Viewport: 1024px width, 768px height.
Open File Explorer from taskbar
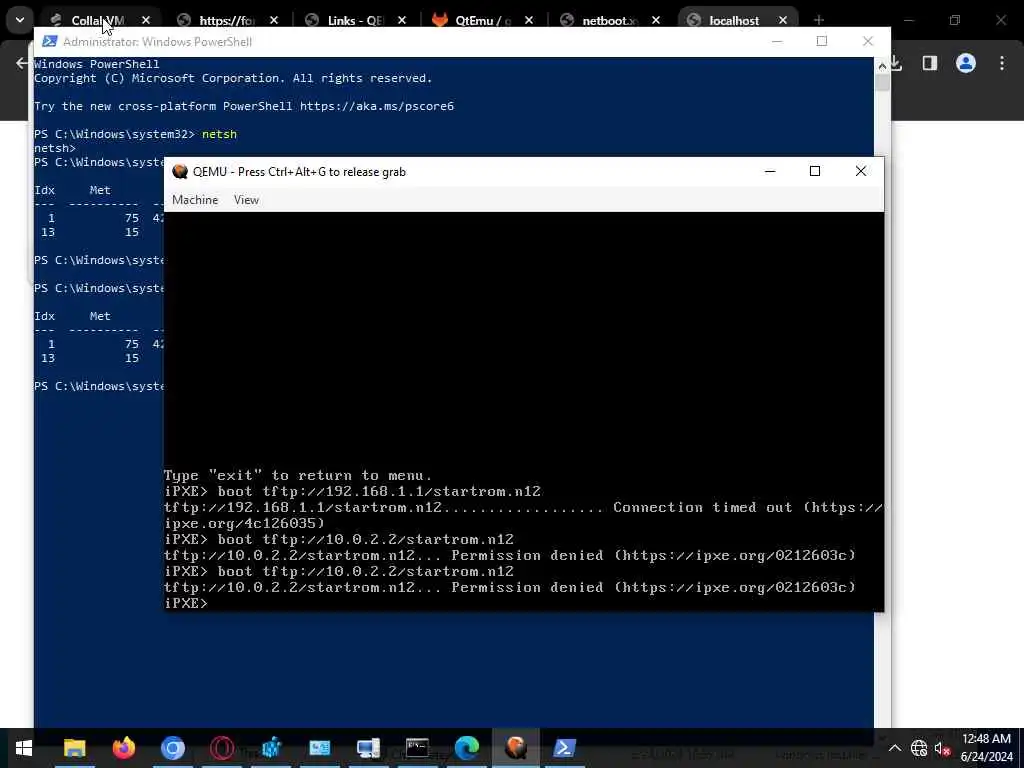coord(74,748)
